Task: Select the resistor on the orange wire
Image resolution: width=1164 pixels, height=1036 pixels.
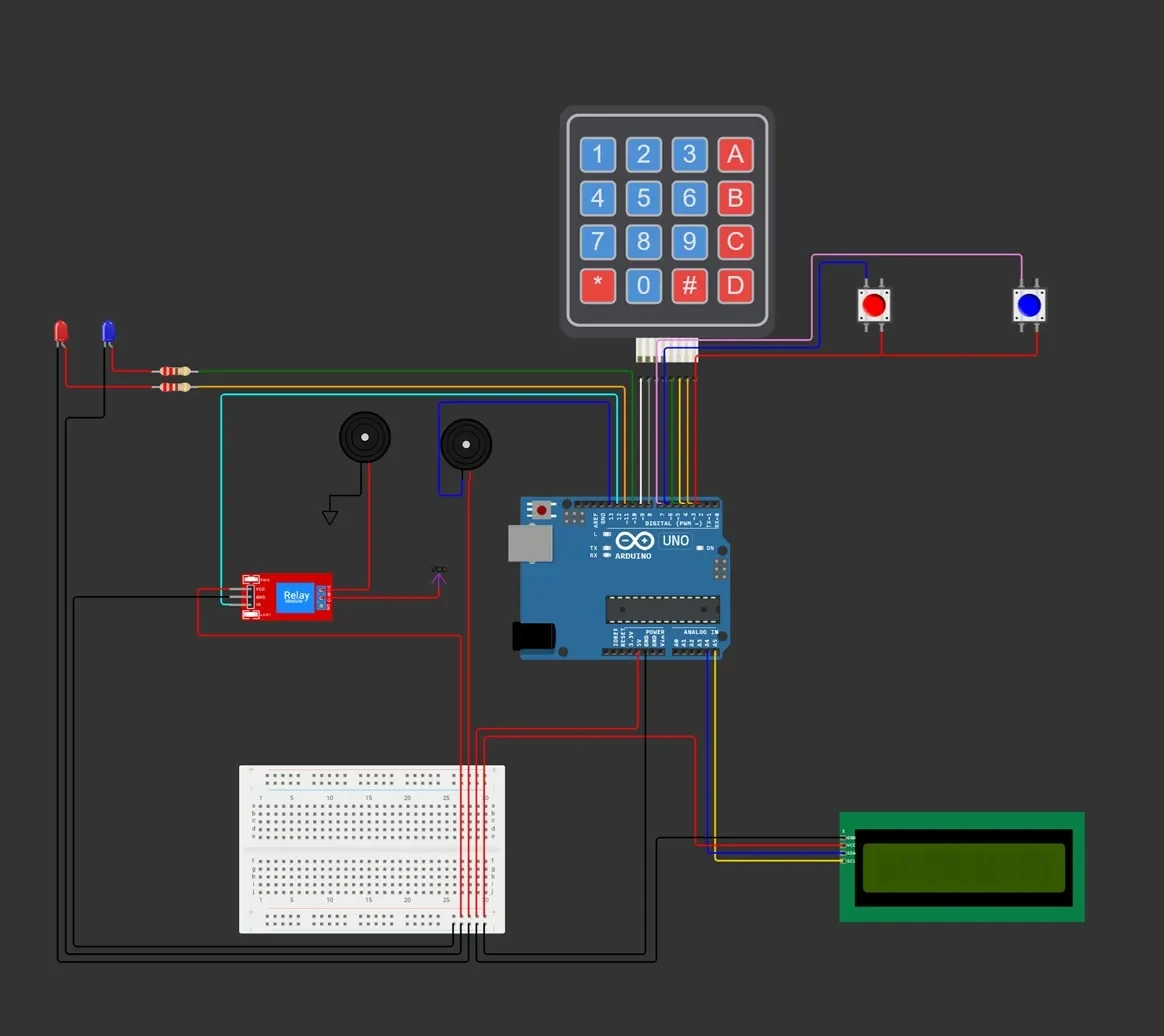Action: (x=175, y=387)
